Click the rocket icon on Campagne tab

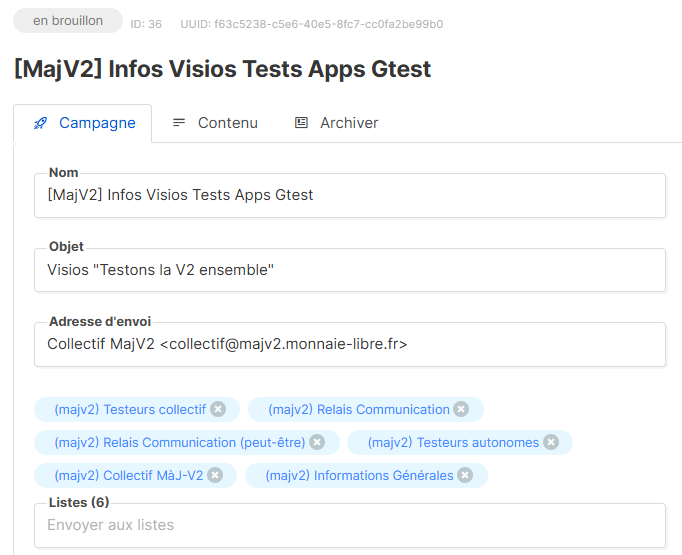pyautogui.click(x=40, y=123)
